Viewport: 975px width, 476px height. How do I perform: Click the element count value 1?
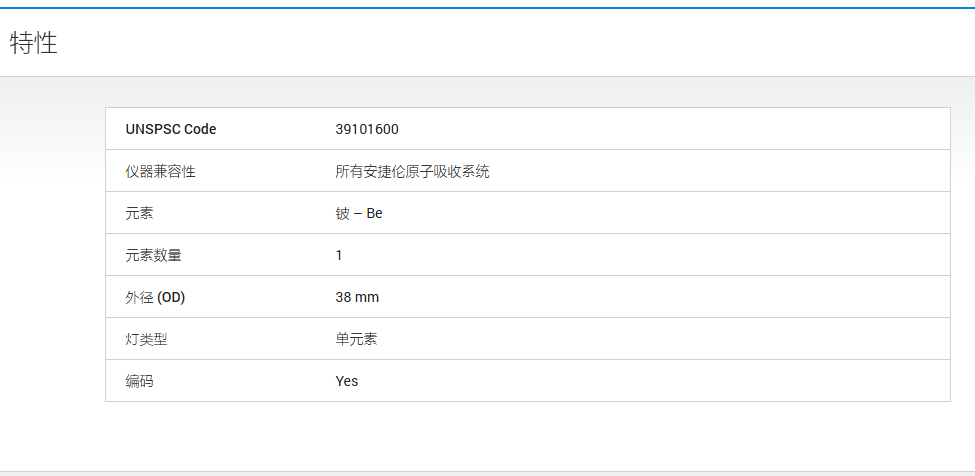pyautogui.click(x=339, y=255)
